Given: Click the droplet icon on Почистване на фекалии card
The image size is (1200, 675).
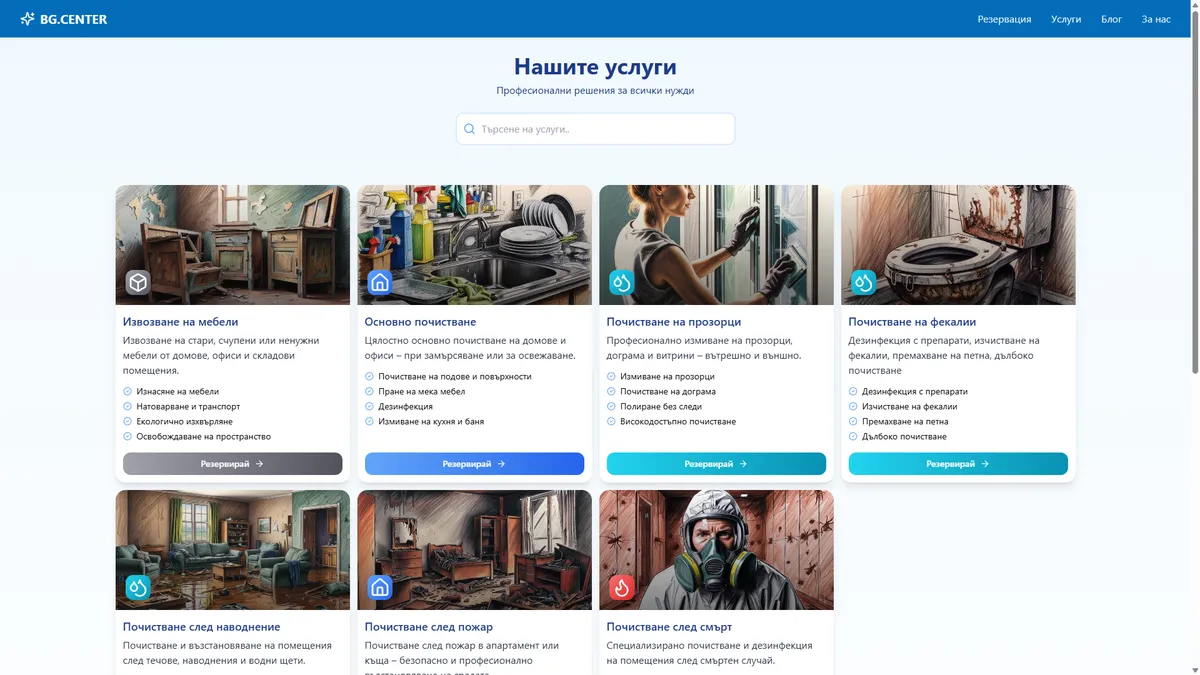Looking at the screenshot, I should [x=864, y=282].
